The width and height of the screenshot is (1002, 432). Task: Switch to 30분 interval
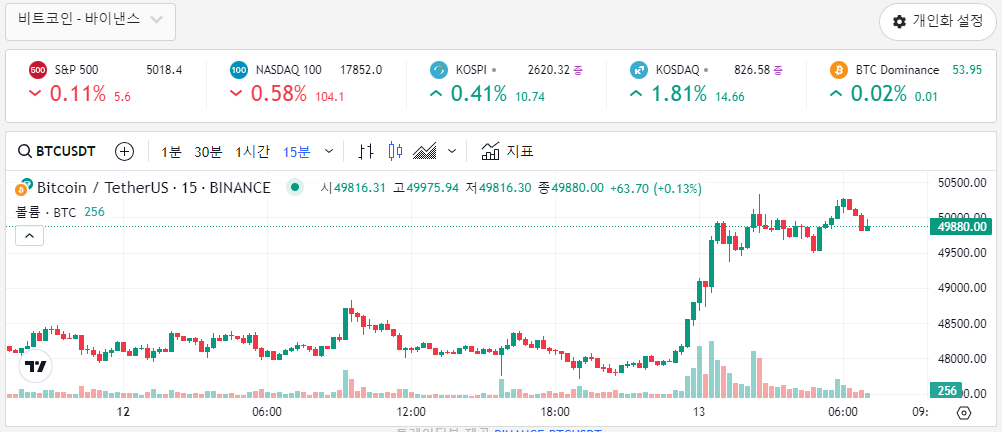(208, 151)
